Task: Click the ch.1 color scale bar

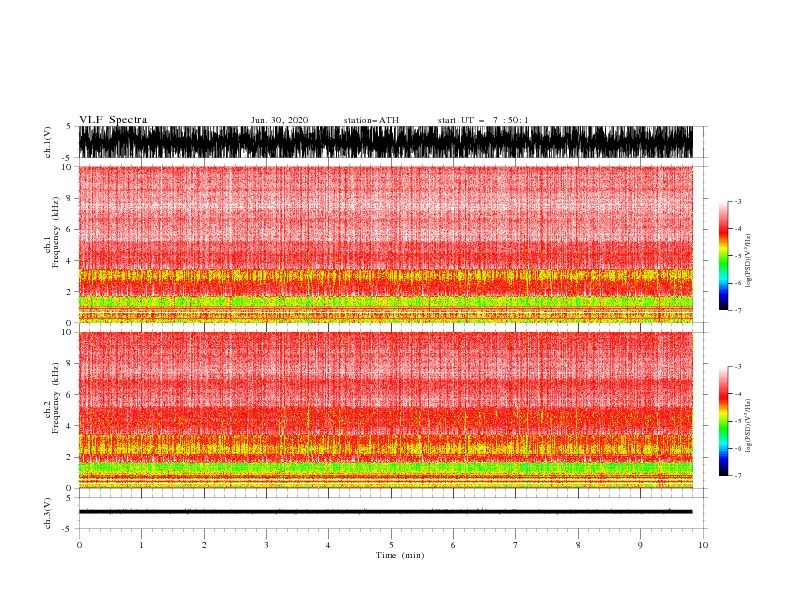Action: click(x=723, y=256)
